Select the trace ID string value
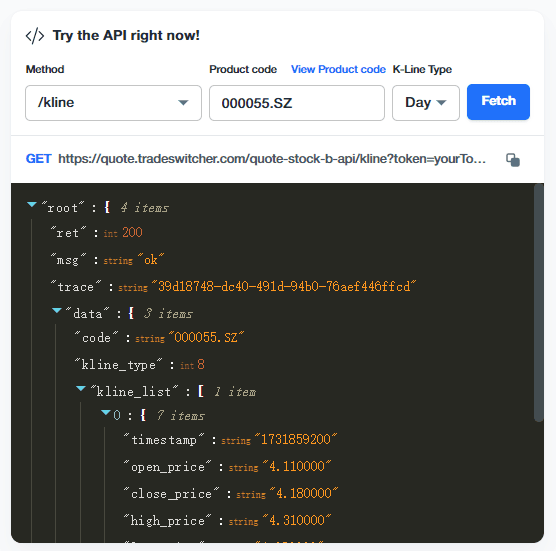 pos(284,286)
